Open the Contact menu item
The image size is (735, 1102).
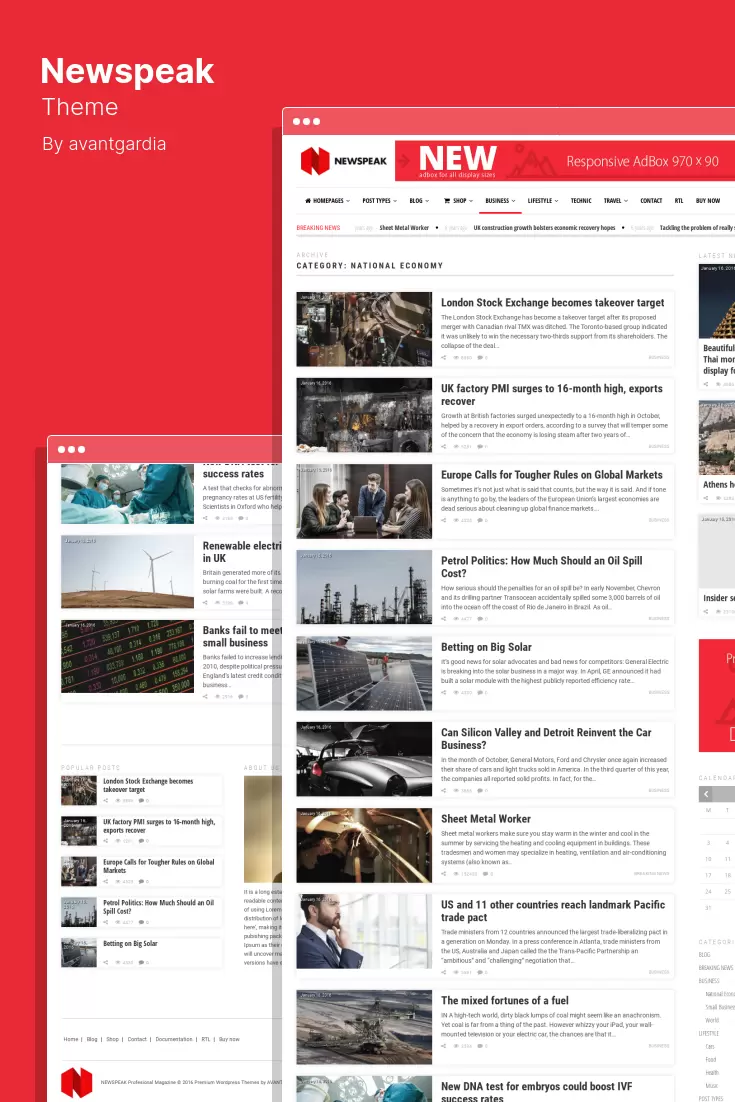tap(651, 201)
